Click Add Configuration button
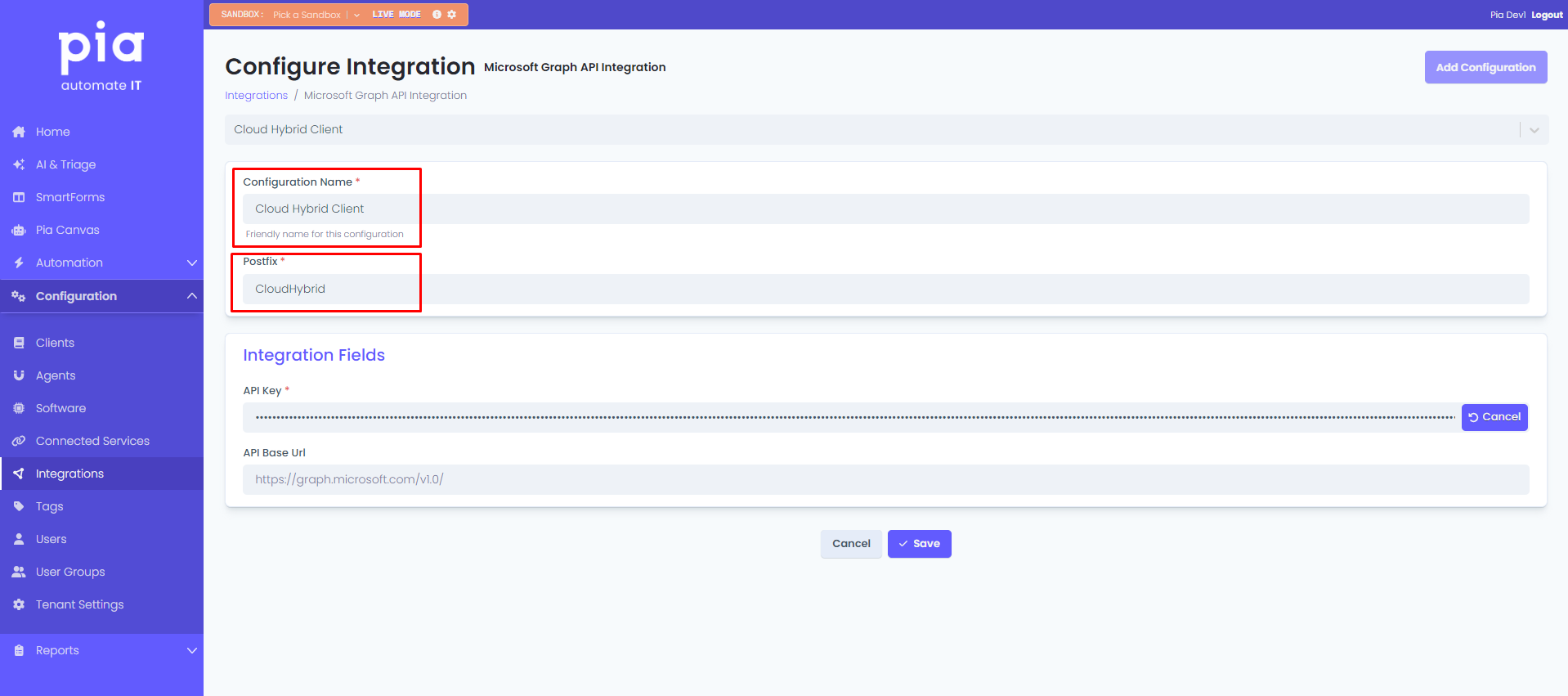Image resolution: width=1568 pixels, height=696 pixels. coord(1485,67)
